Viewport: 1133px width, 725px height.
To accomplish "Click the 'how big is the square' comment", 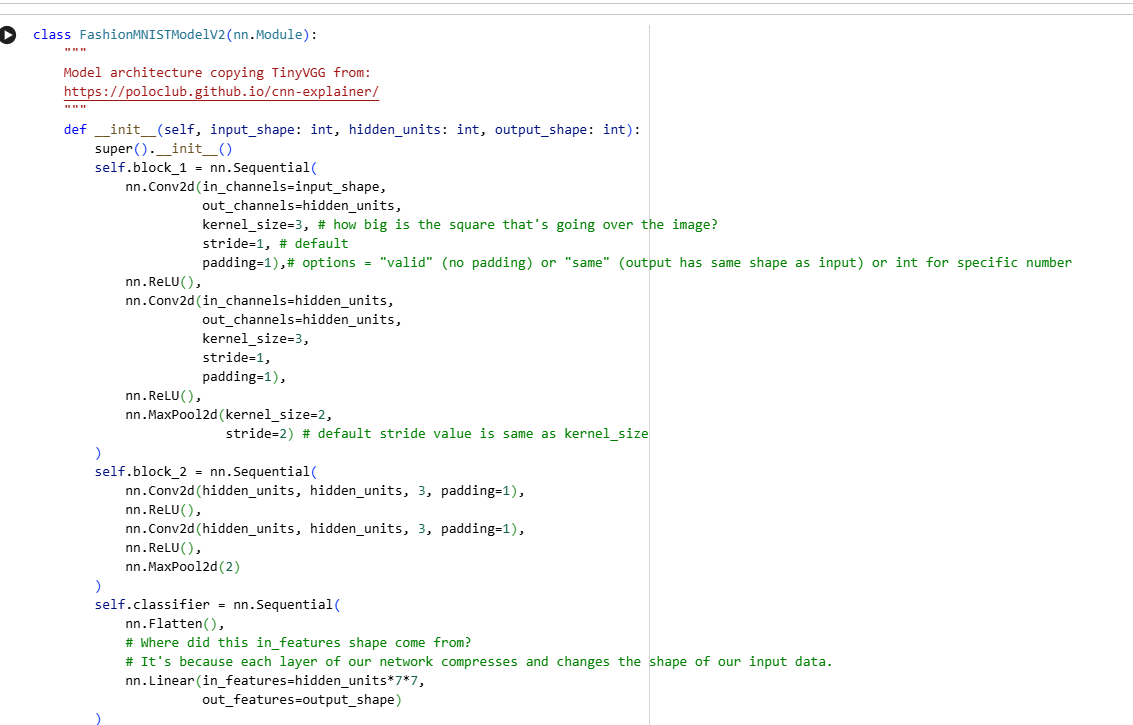I will 524,225.
